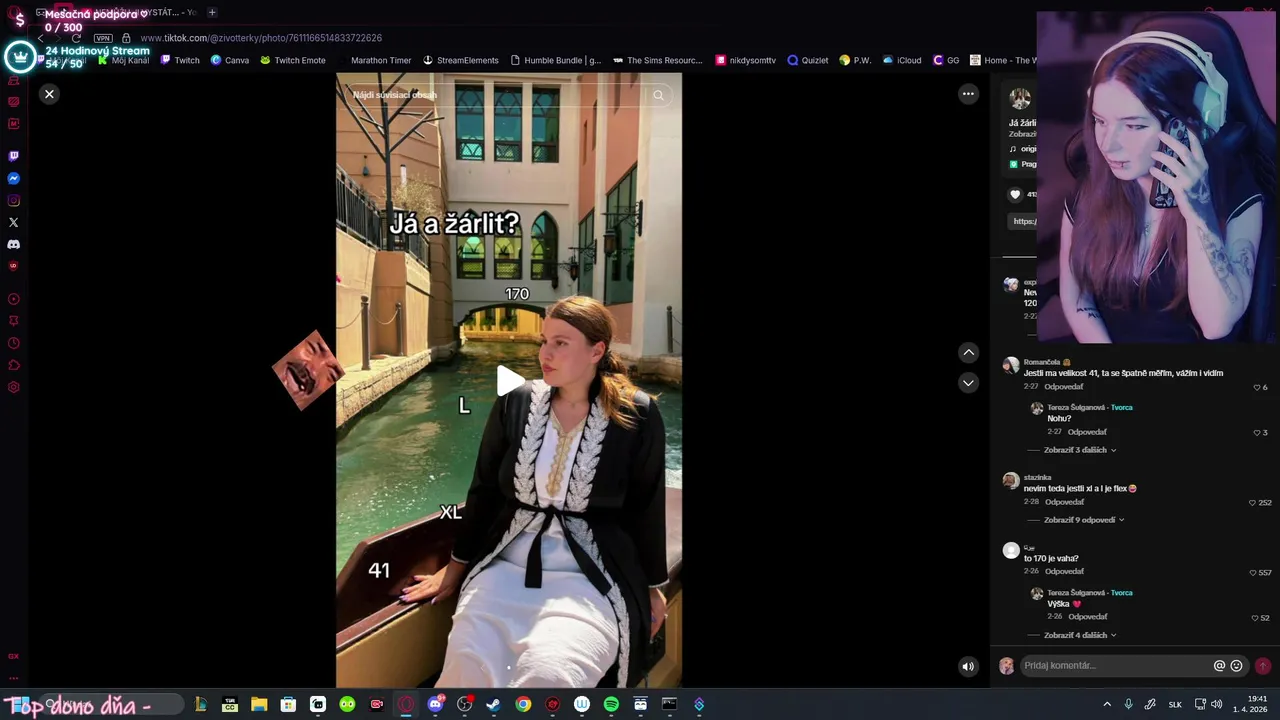Insert a mention with the @ icon

pos(1219,665)
